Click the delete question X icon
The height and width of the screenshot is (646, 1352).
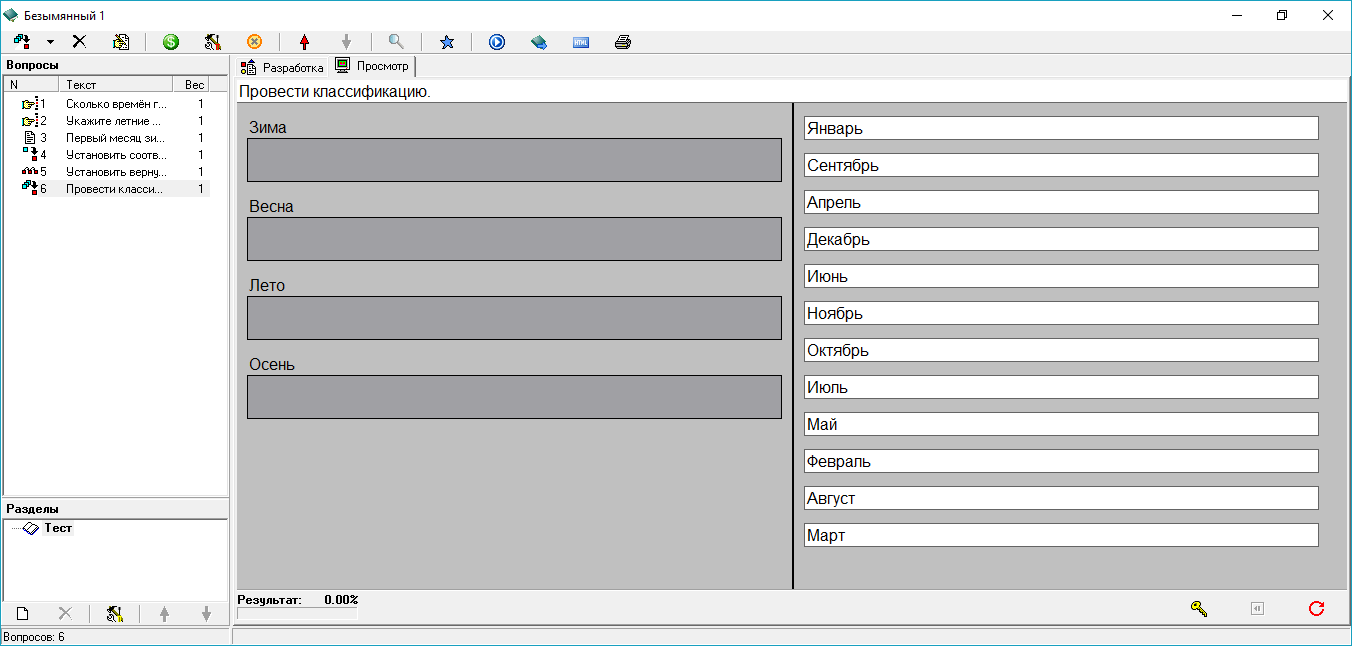coord(79,42)
